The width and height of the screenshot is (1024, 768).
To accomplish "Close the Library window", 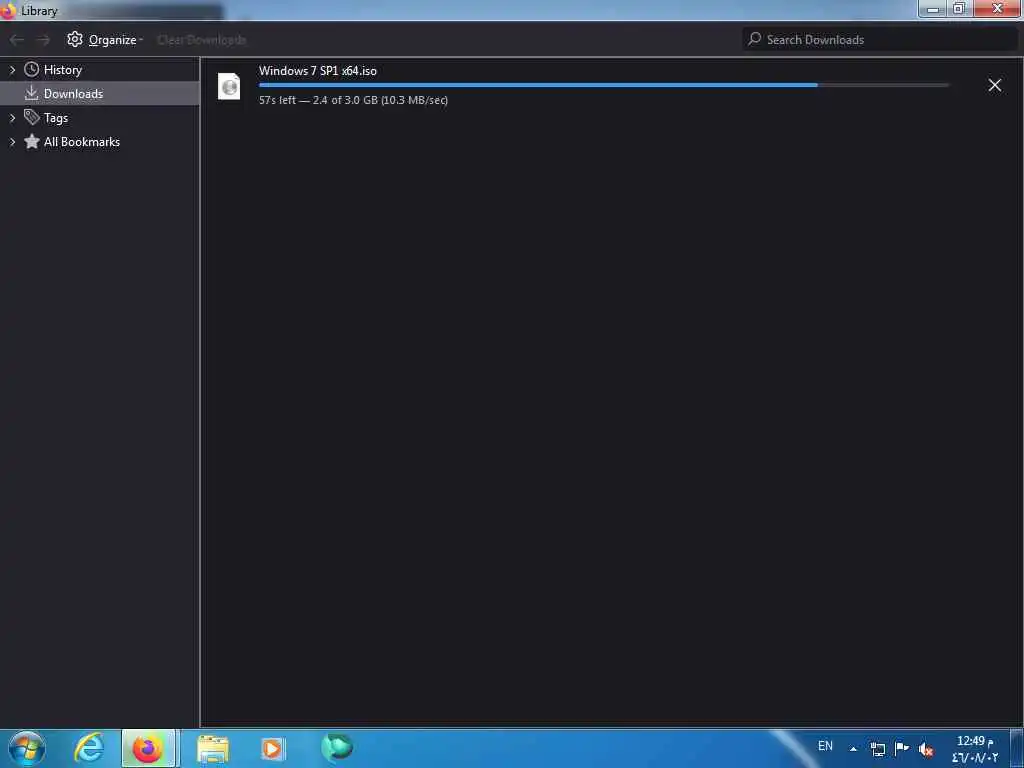I will pos(997,8).
